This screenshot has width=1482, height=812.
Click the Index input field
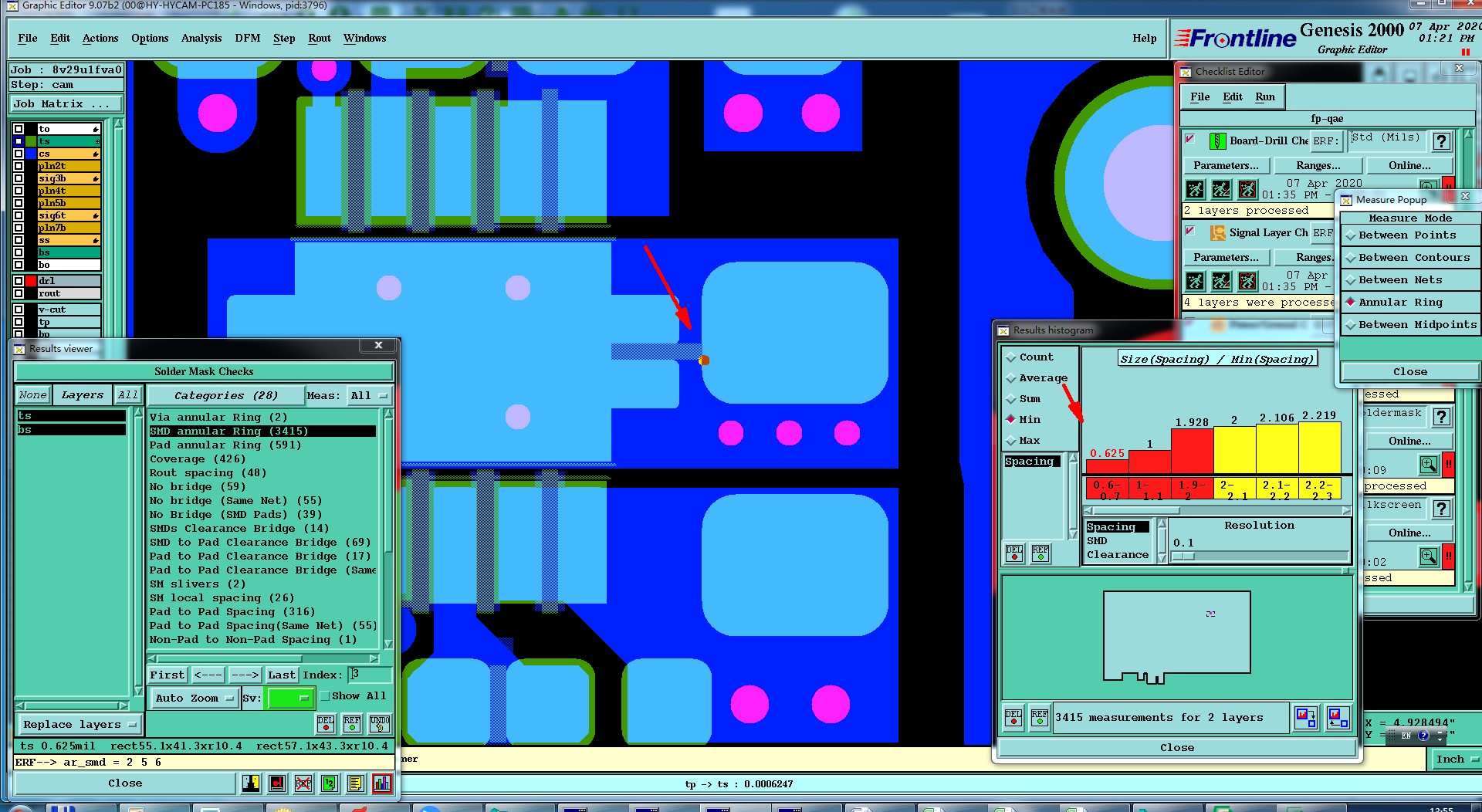[x=370, y=675]
